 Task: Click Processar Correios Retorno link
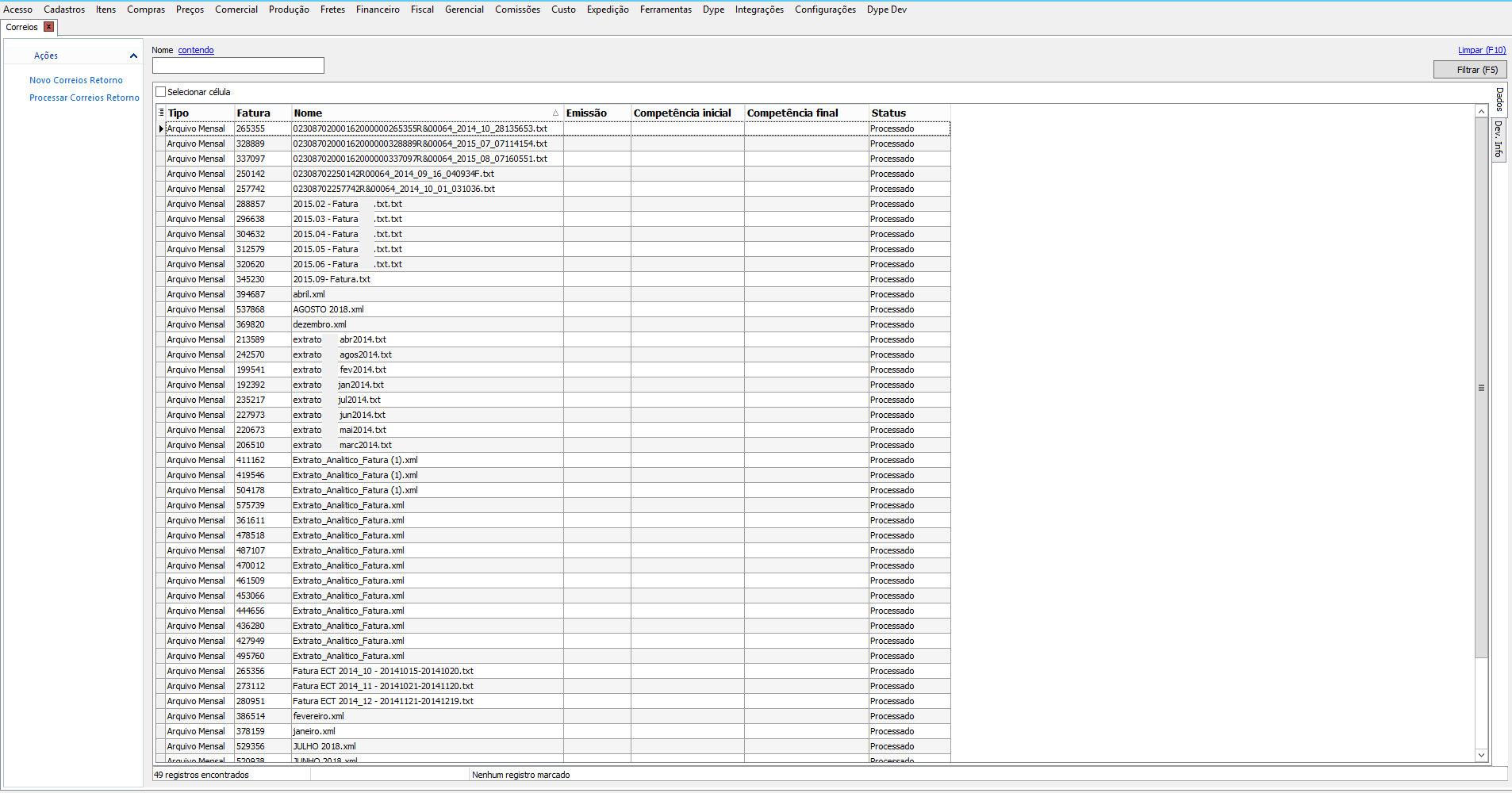[84, 98]
